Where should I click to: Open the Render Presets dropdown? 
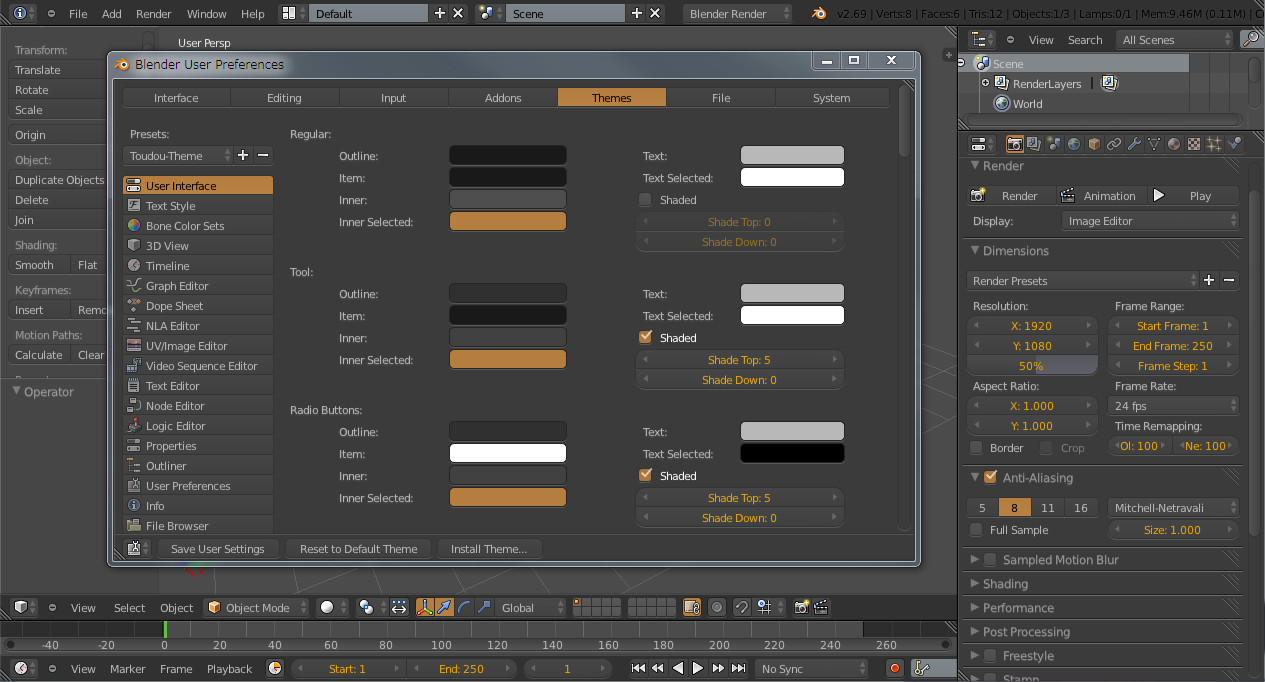tap(1083, 281)
